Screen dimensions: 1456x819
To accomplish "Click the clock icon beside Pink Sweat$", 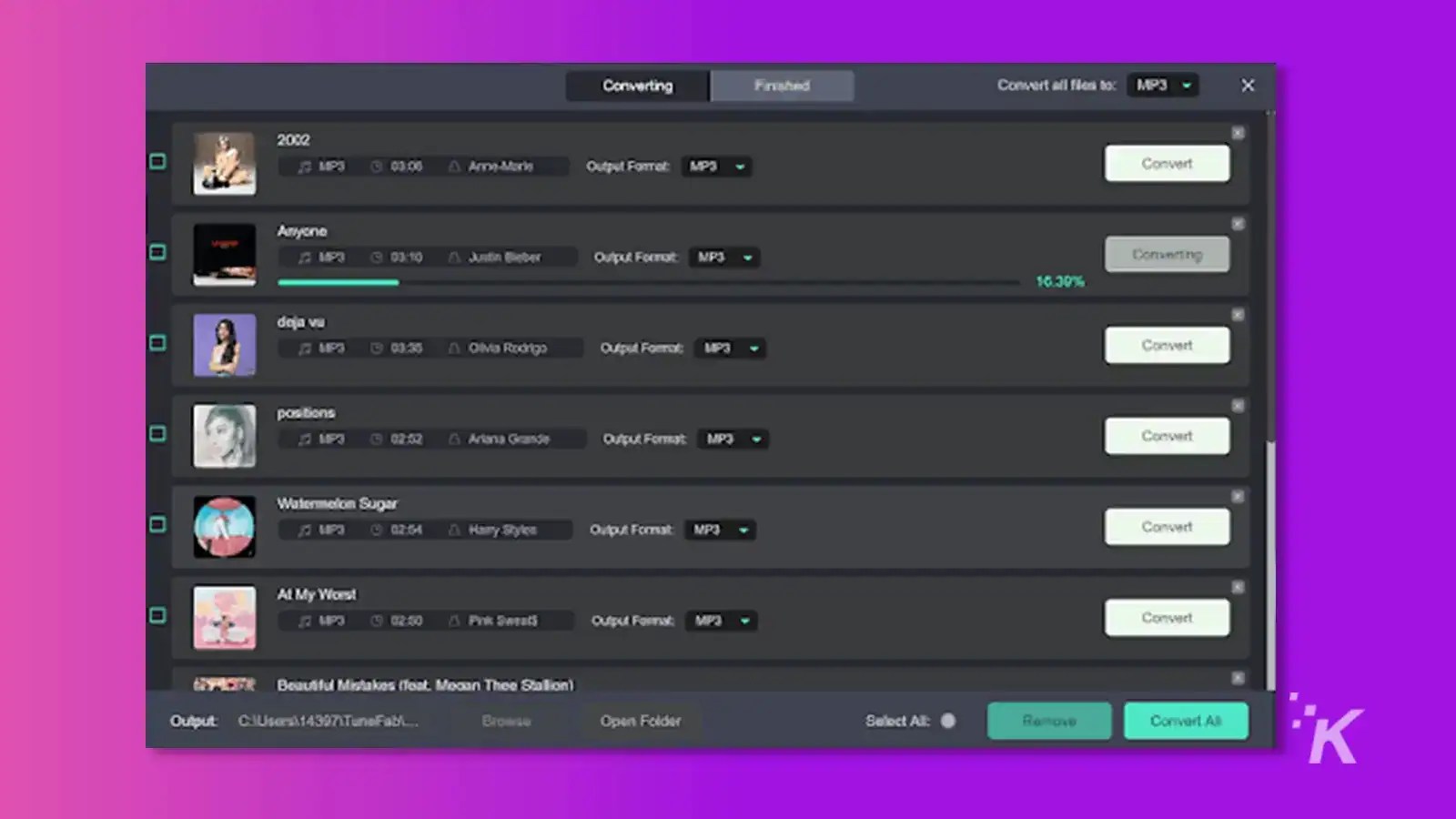I will [376, 621].
